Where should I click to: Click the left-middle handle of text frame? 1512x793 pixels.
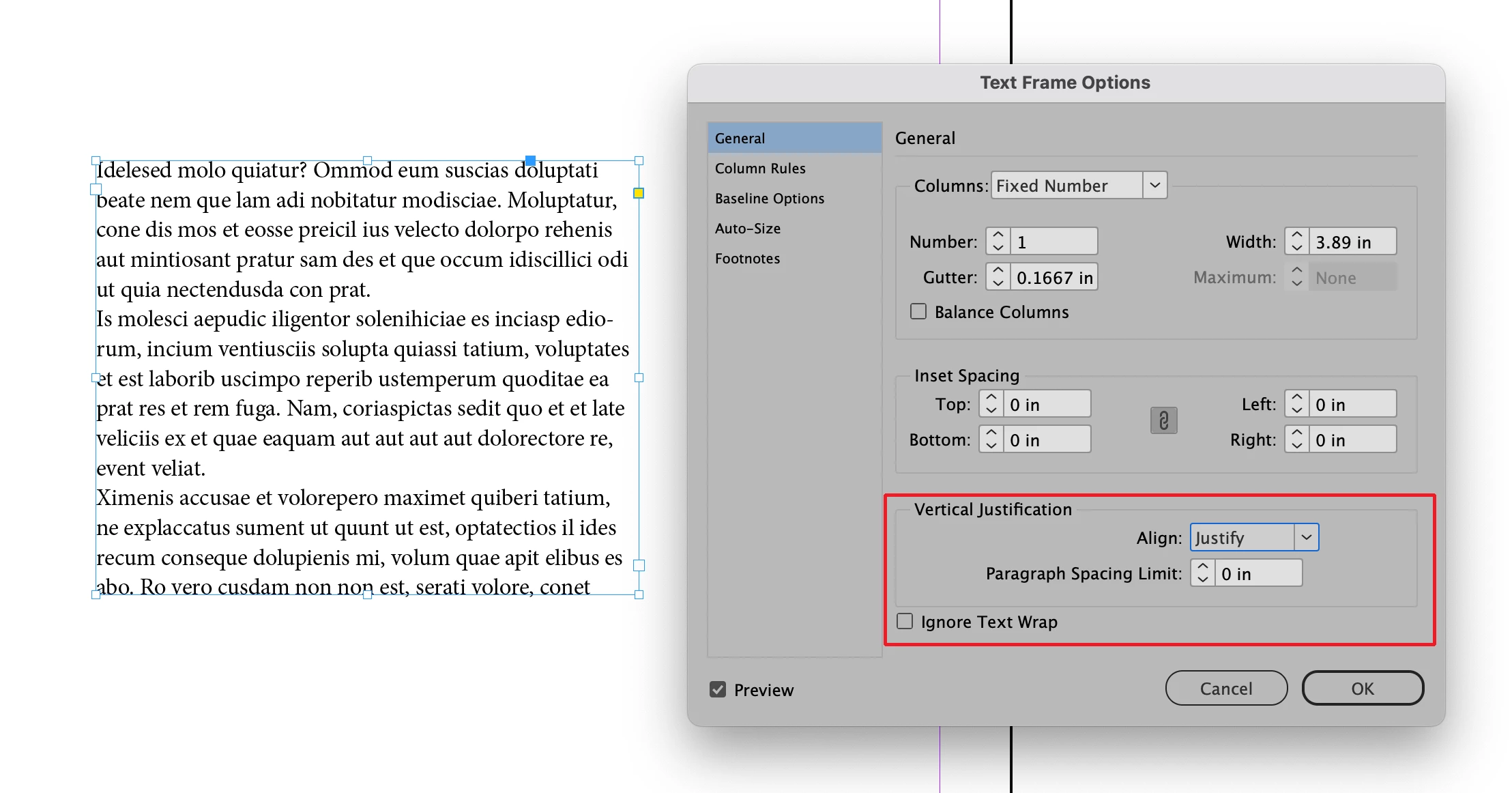tap(96, 377)
